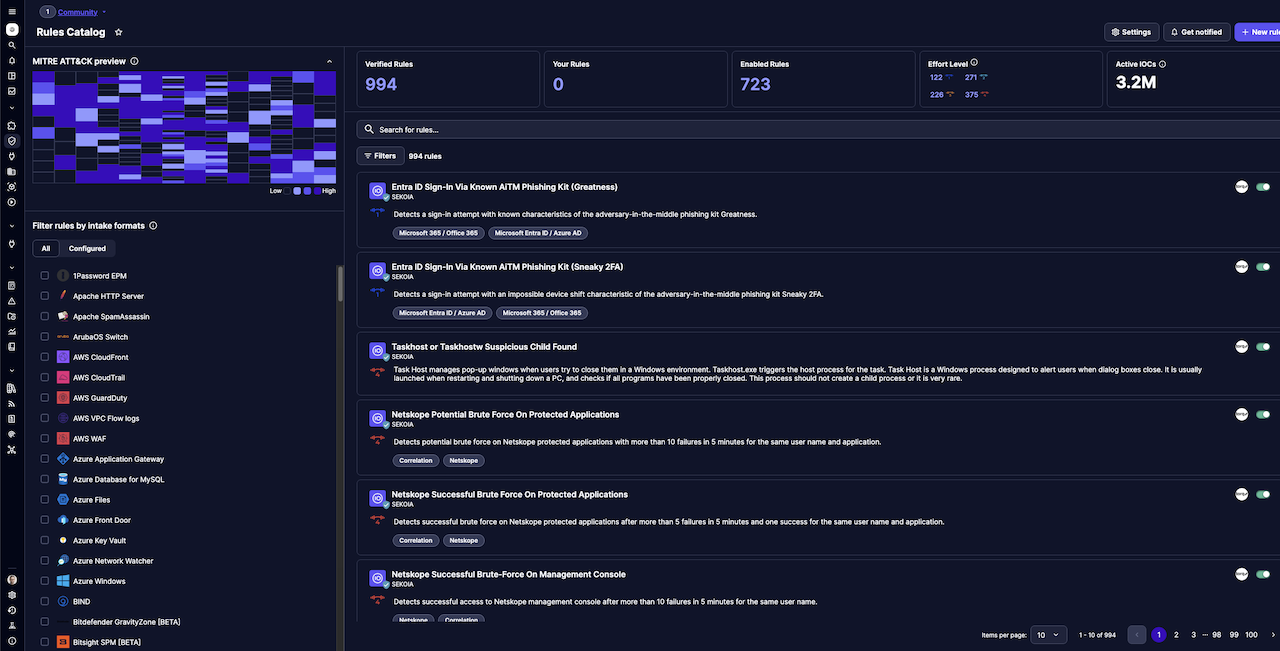Click the round badge beside Sneaky 2FA toggle
The width and height of the screenshot is (1280, 651).
tap(1242, 267)
